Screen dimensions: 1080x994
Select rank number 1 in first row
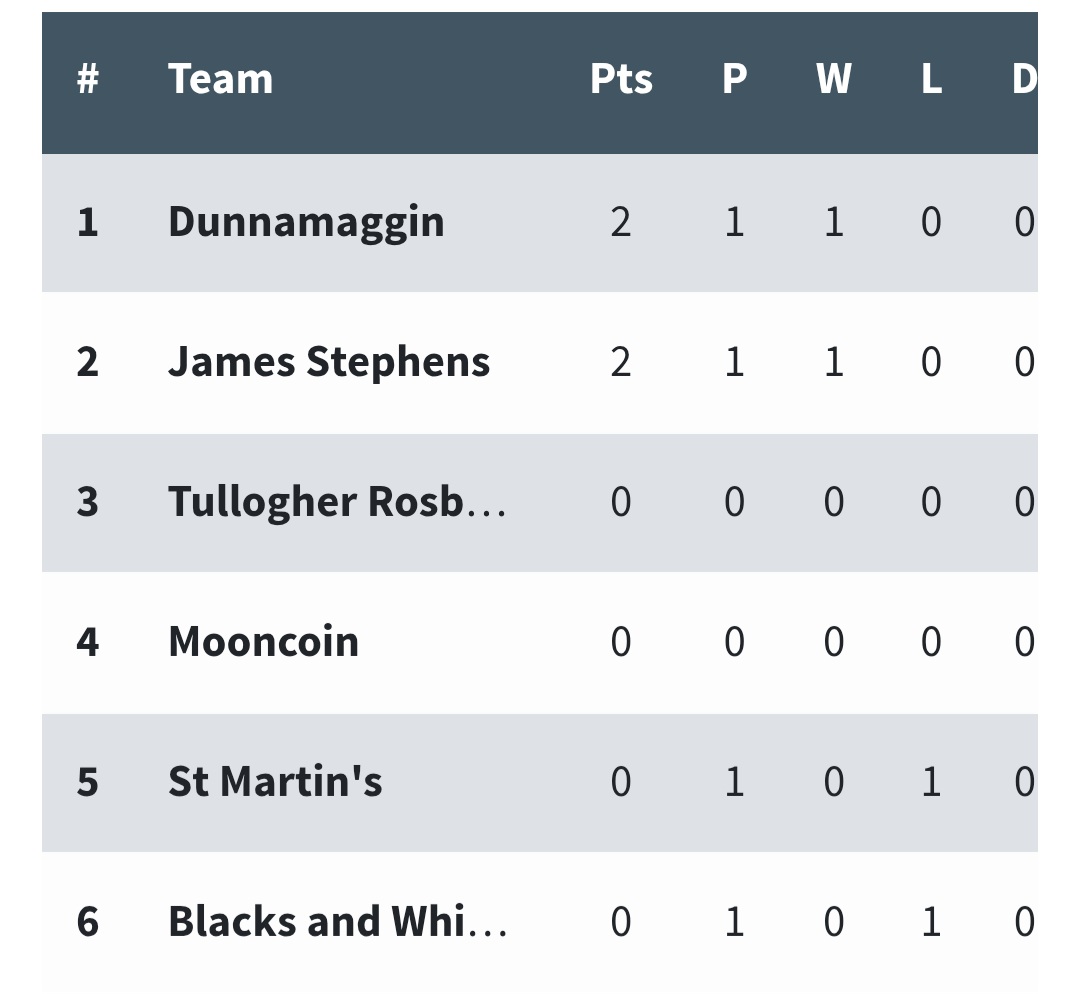[x=88, y=222]
